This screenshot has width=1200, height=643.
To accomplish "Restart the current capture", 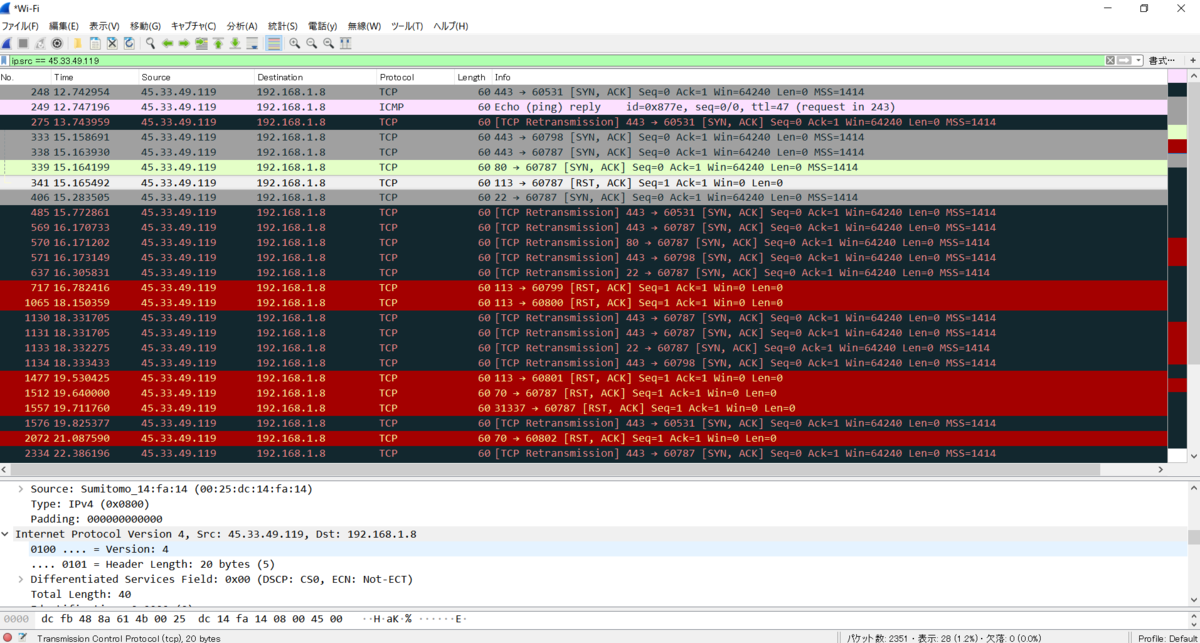I will coord(40,43).
